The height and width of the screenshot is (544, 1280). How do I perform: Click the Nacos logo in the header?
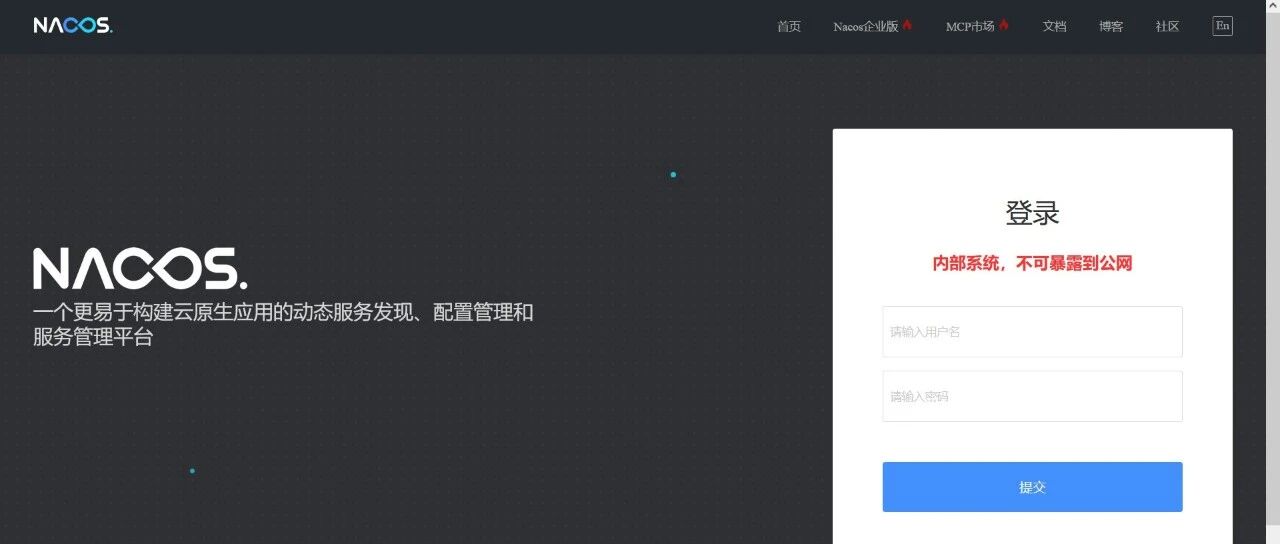tap(73, 26)
